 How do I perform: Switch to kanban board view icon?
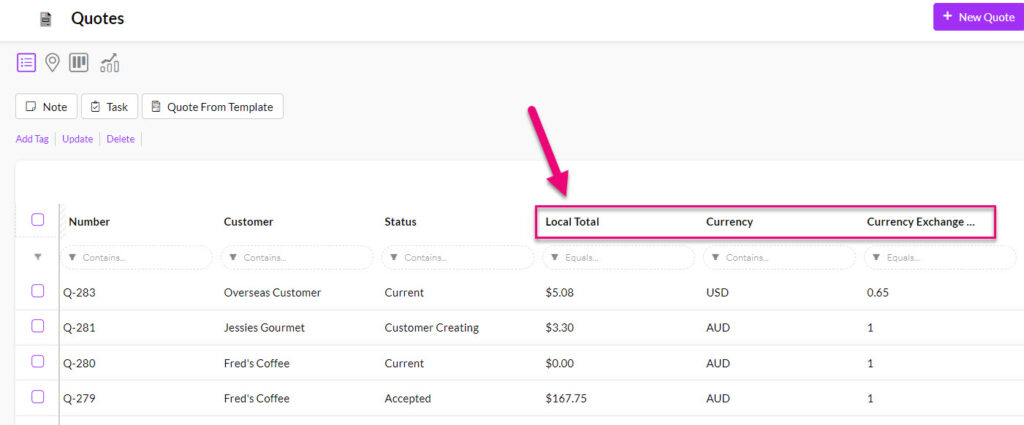79,63
